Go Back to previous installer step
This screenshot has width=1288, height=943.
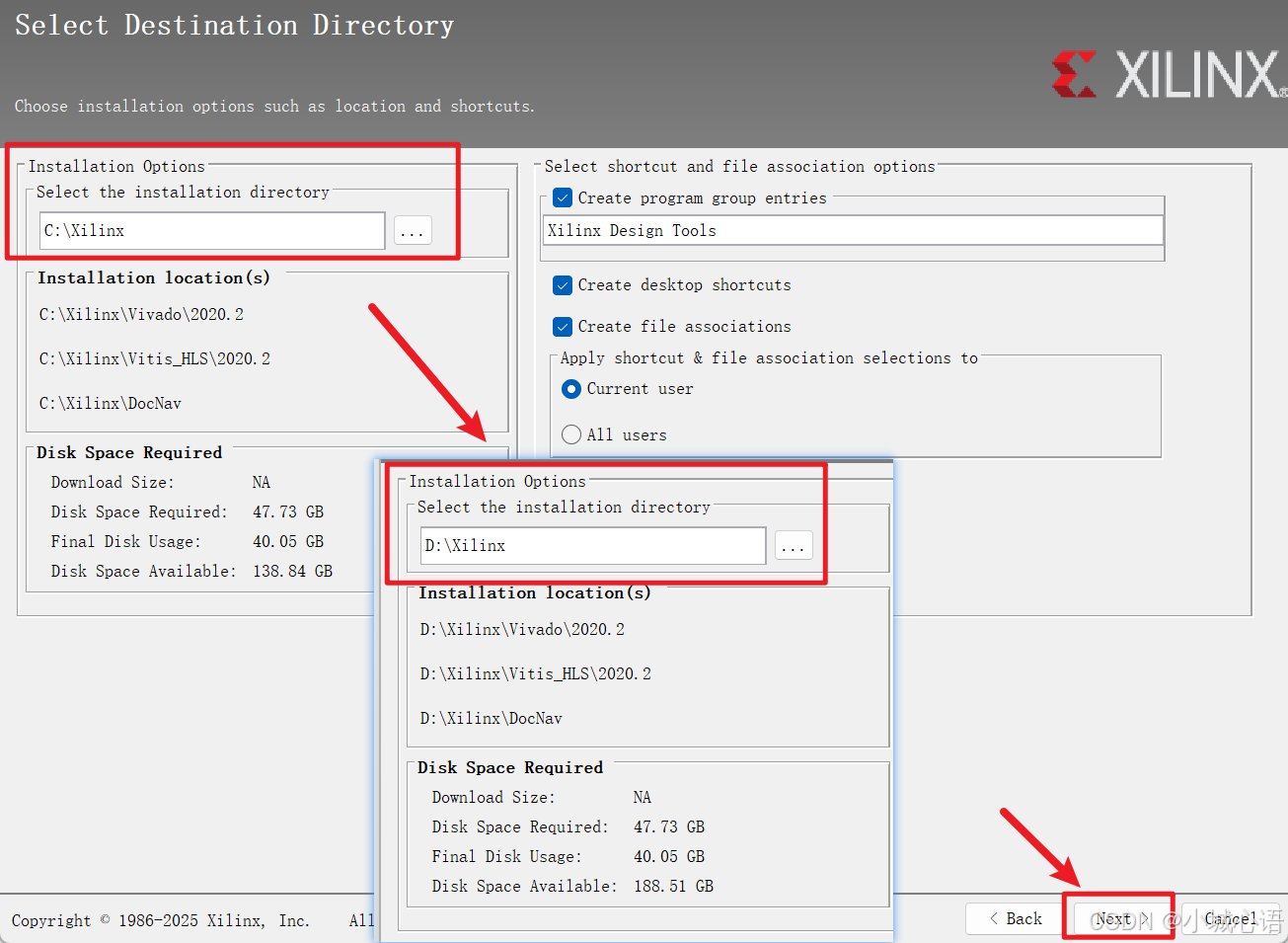(x=1015, y=918)
